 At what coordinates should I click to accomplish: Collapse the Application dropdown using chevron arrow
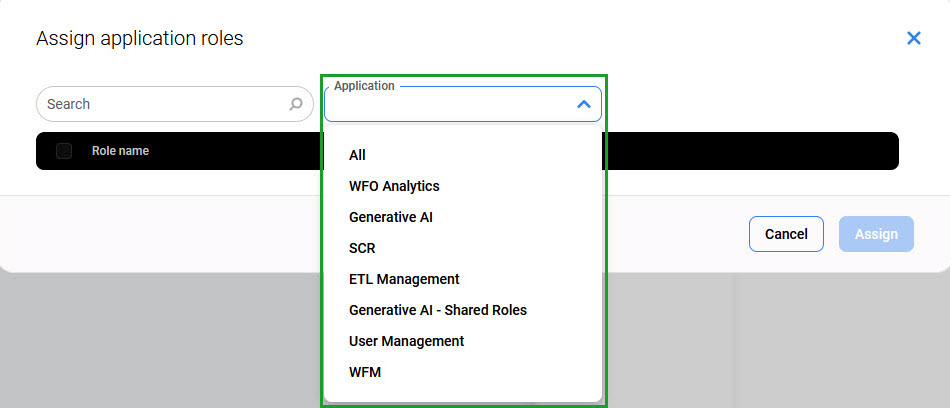coord(584,104)
